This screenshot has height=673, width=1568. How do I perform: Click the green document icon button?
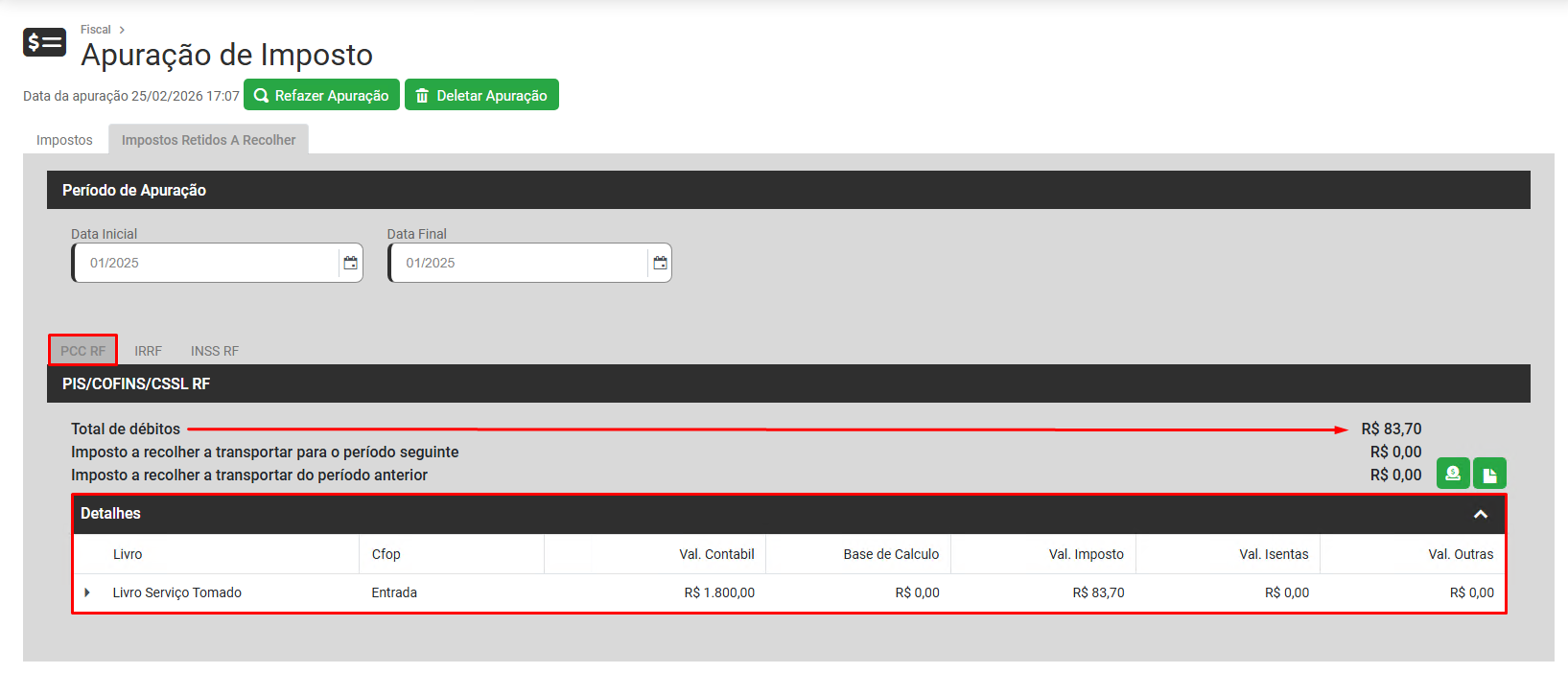click(1489, 474)
